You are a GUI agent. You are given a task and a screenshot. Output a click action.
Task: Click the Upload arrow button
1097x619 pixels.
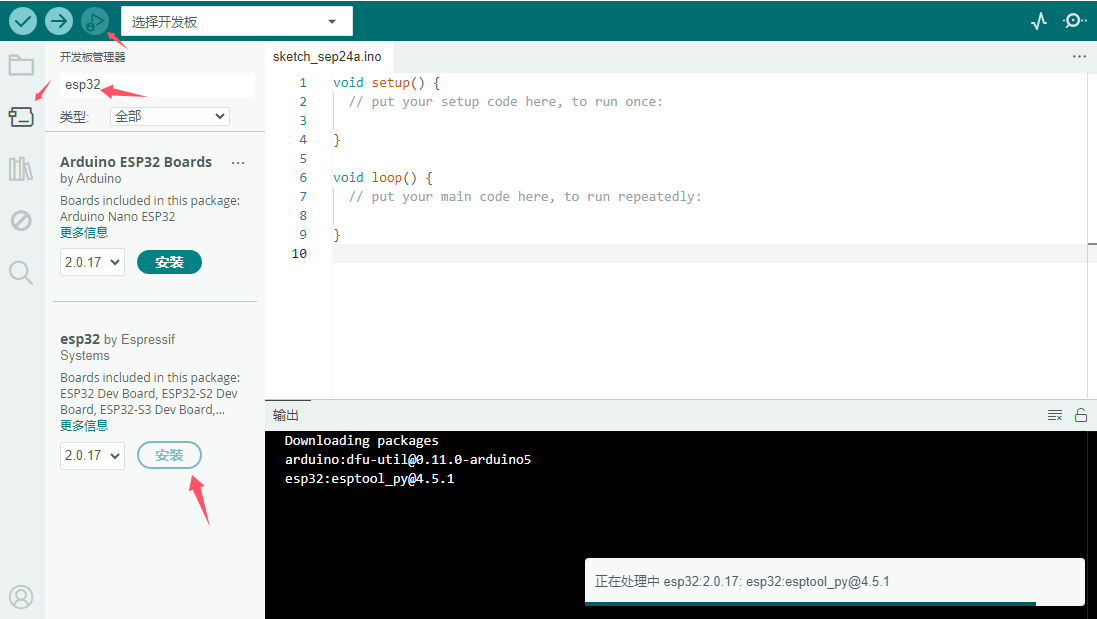[x=59, y=20]
